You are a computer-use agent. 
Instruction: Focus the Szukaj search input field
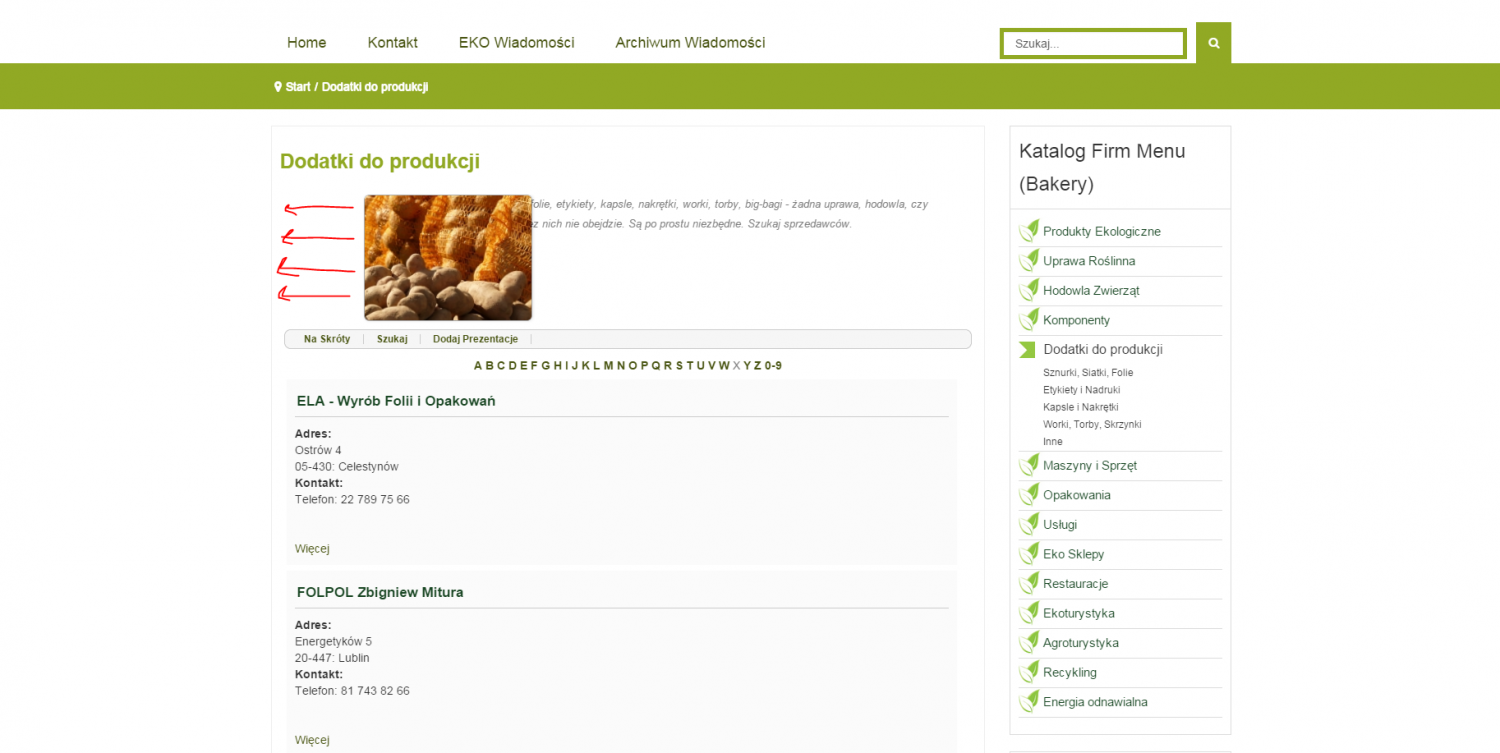[1093, 44]
